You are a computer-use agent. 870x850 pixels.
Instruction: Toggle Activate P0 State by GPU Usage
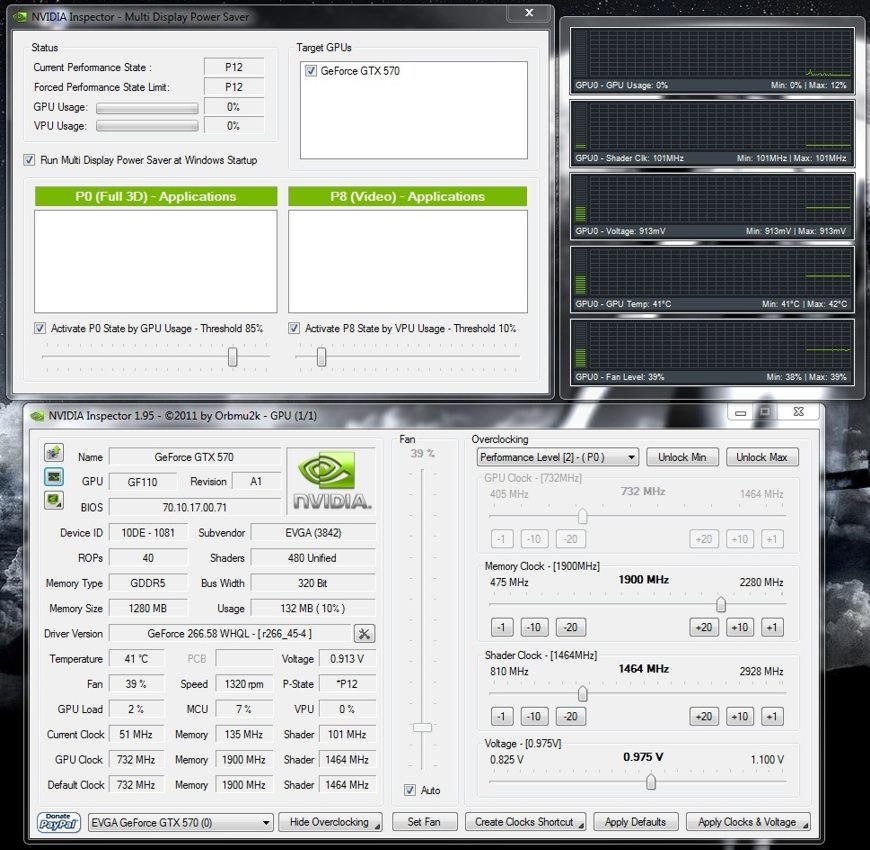40,328
